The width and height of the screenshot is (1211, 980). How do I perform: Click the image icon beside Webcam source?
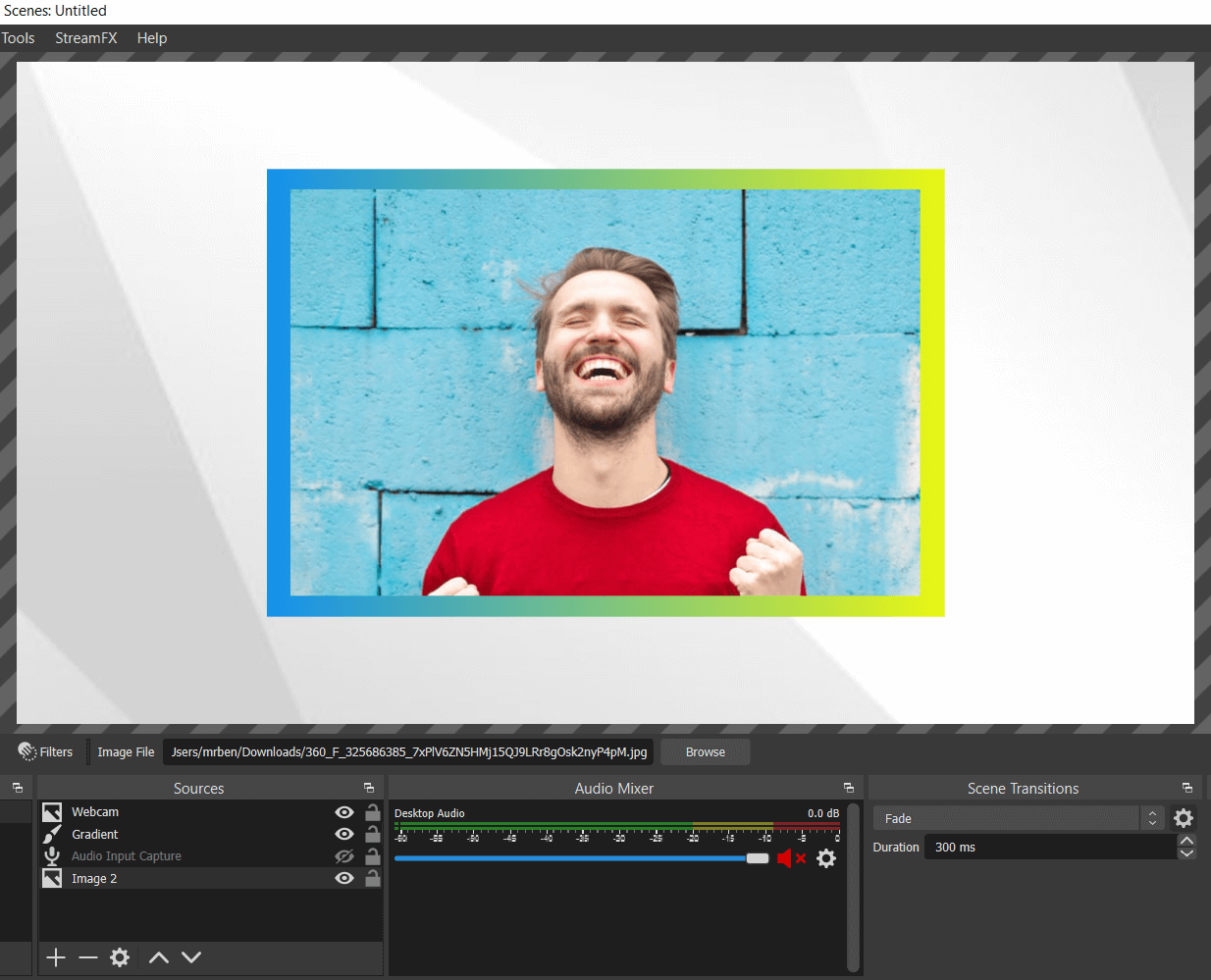[x=51, y=811]
